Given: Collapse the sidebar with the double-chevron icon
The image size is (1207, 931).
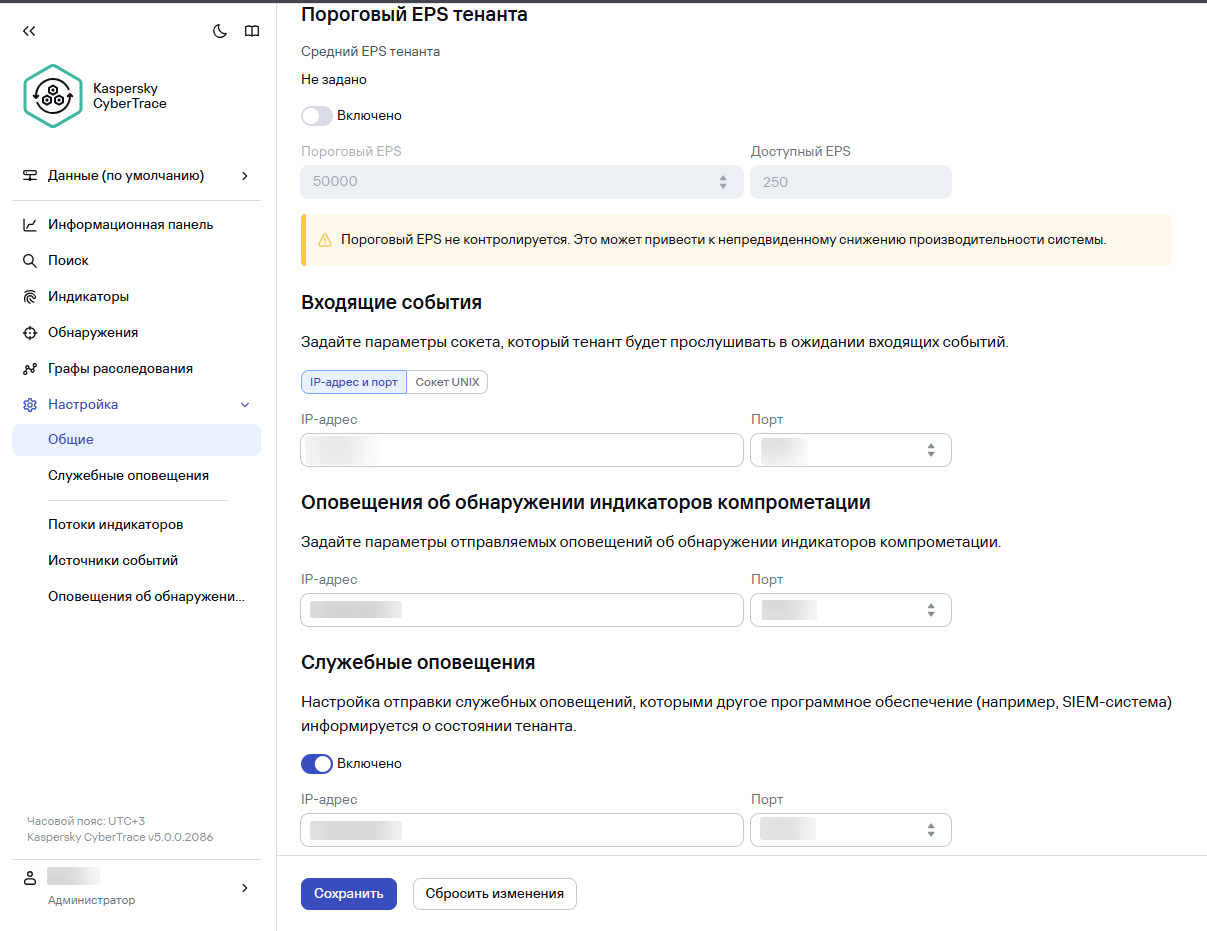Looking at the screenshot, I should coord(28,31).
